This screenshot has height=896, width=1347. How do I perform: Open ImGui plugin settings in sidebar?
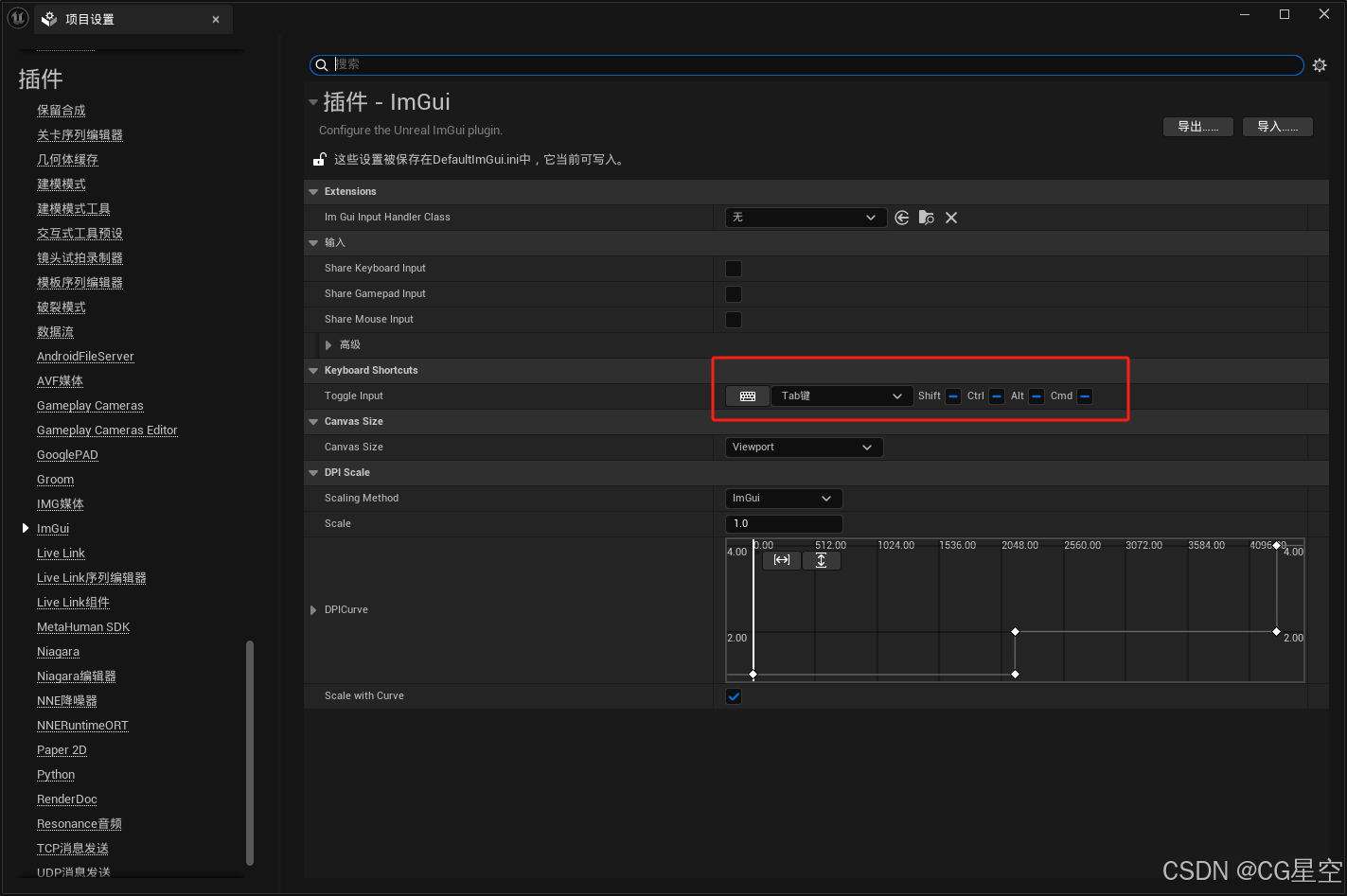pos(53,529)
